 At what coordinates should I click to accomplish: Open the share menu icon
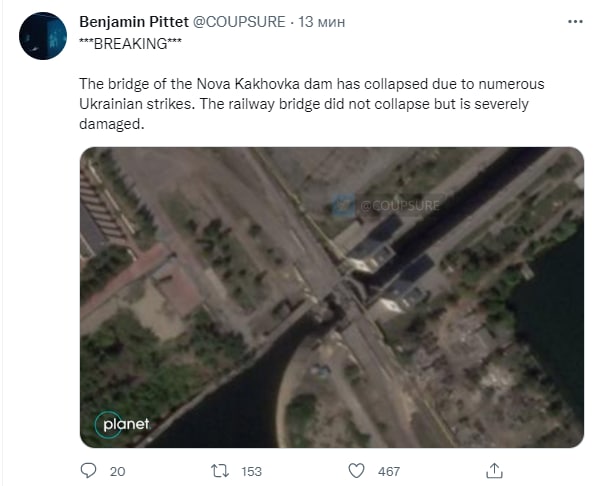point(493,470)
